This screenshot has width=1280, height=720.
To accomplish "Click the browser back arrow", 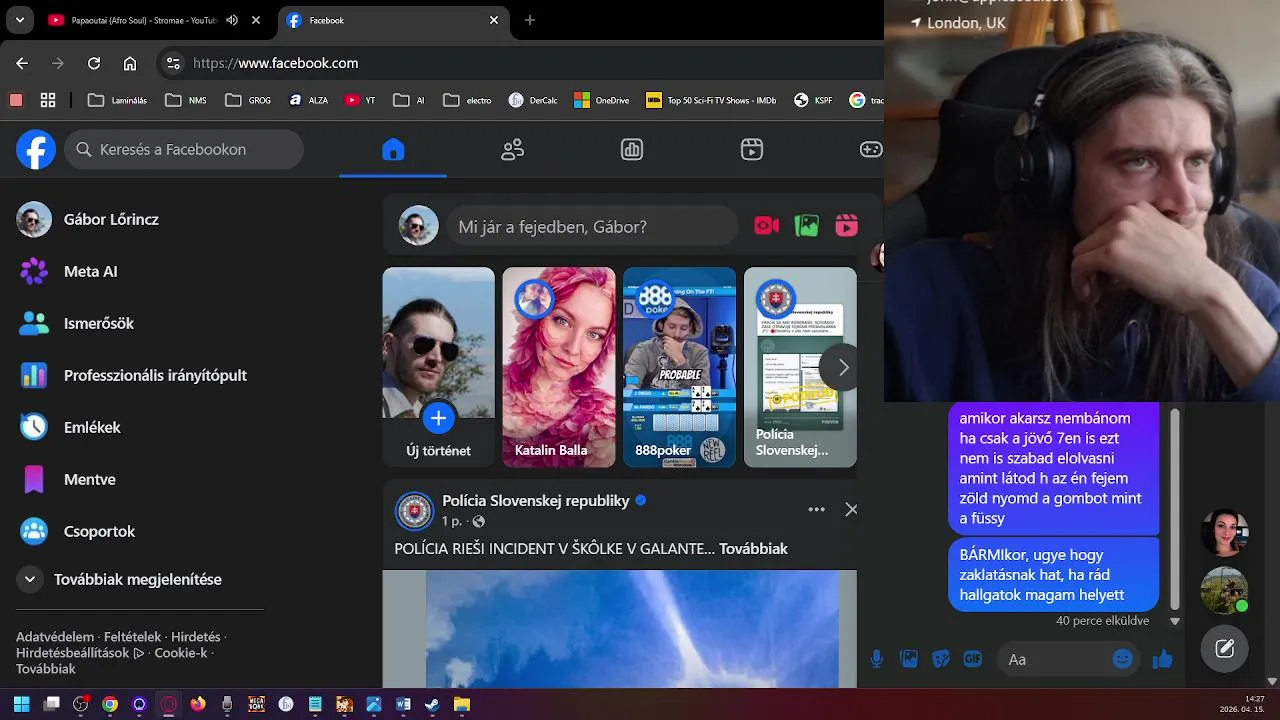I will click(x=22, y=63).
